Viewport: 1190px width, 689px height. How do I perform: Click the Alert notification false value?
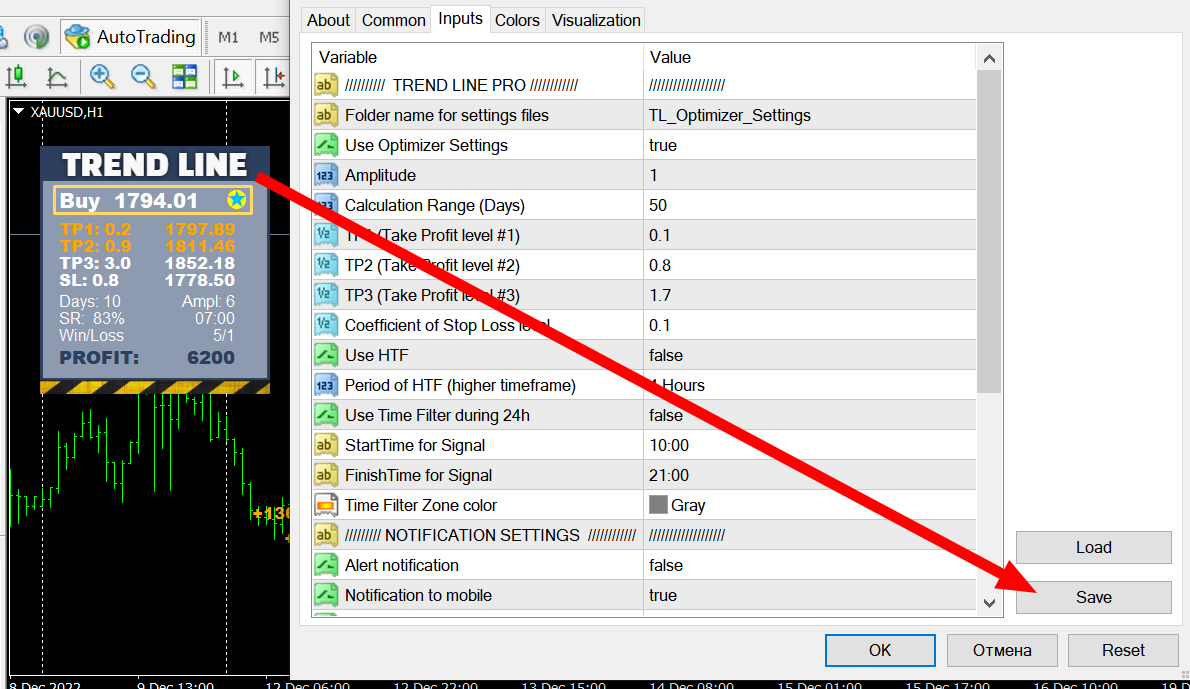point(809,565)
